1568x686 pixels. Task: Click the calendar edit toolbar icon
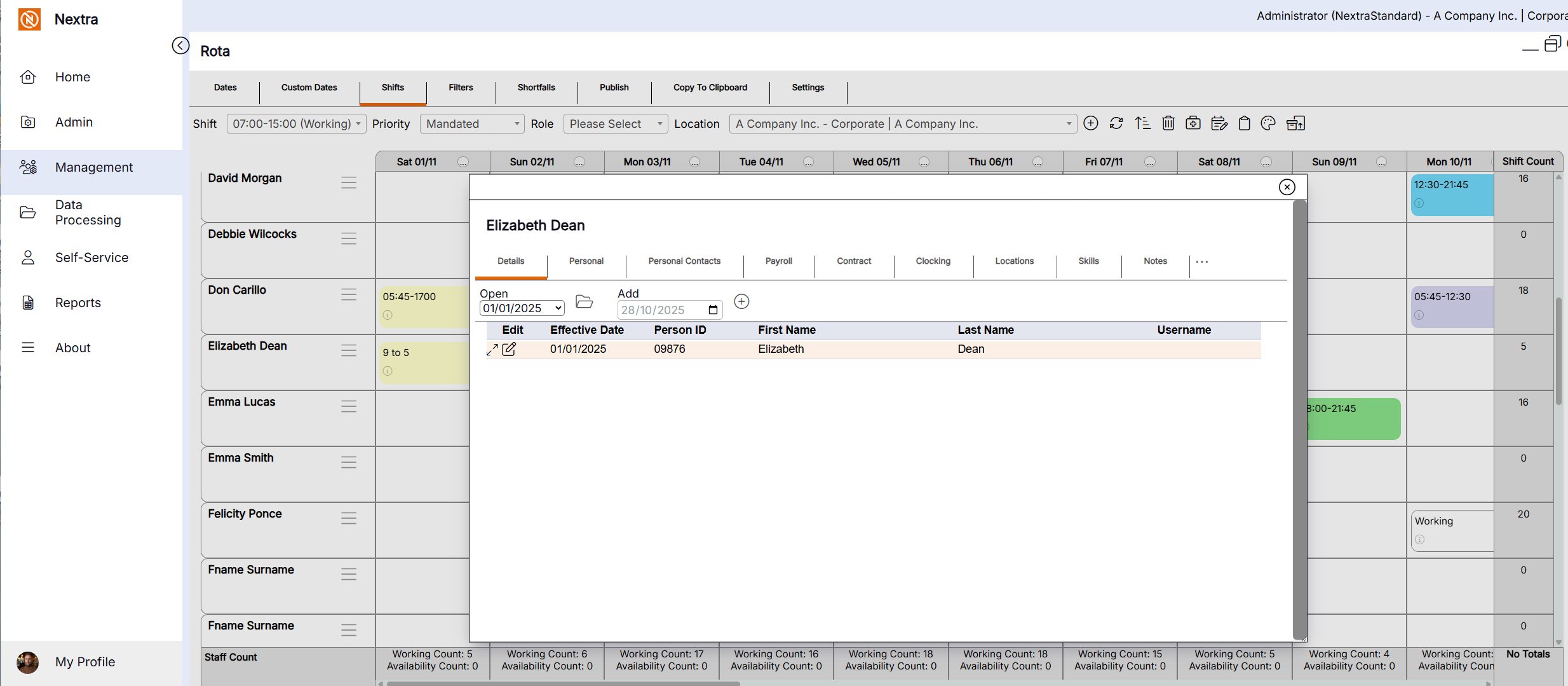1219,123
